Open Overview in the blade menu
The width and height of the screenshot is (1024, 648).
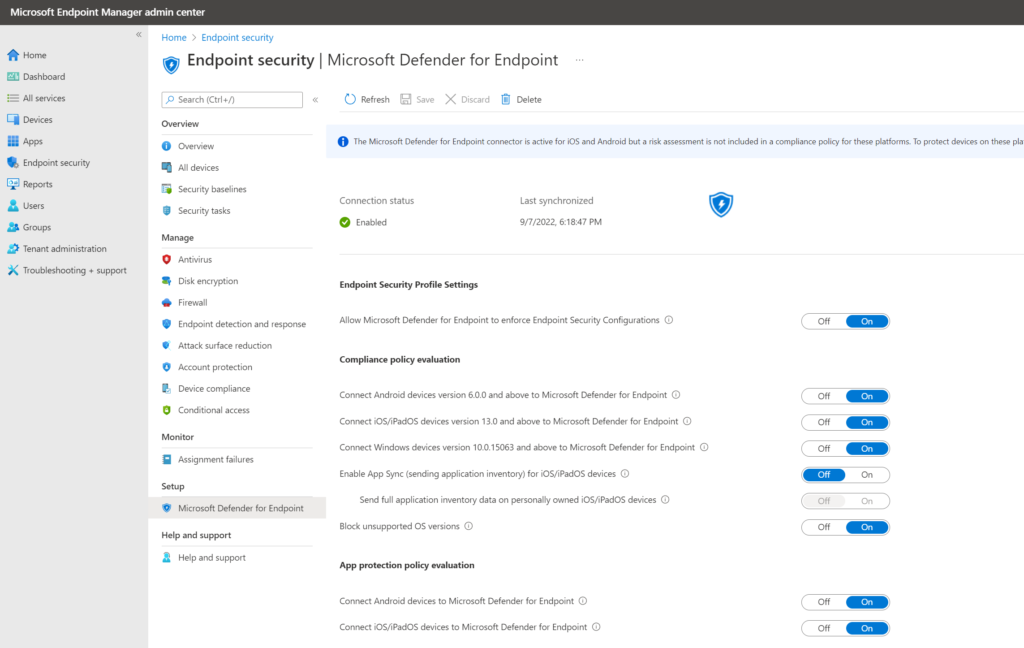click(x=196, y=146)
